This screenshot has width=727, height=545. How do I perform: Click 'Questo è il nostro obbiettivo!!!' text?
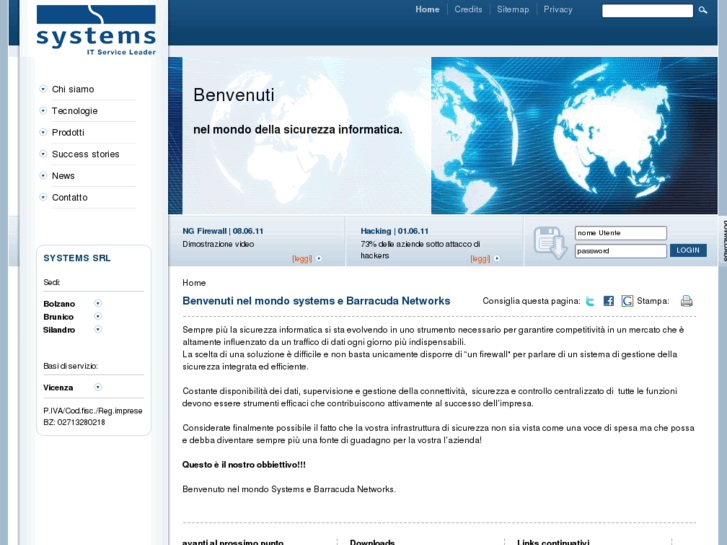point(244,465)
